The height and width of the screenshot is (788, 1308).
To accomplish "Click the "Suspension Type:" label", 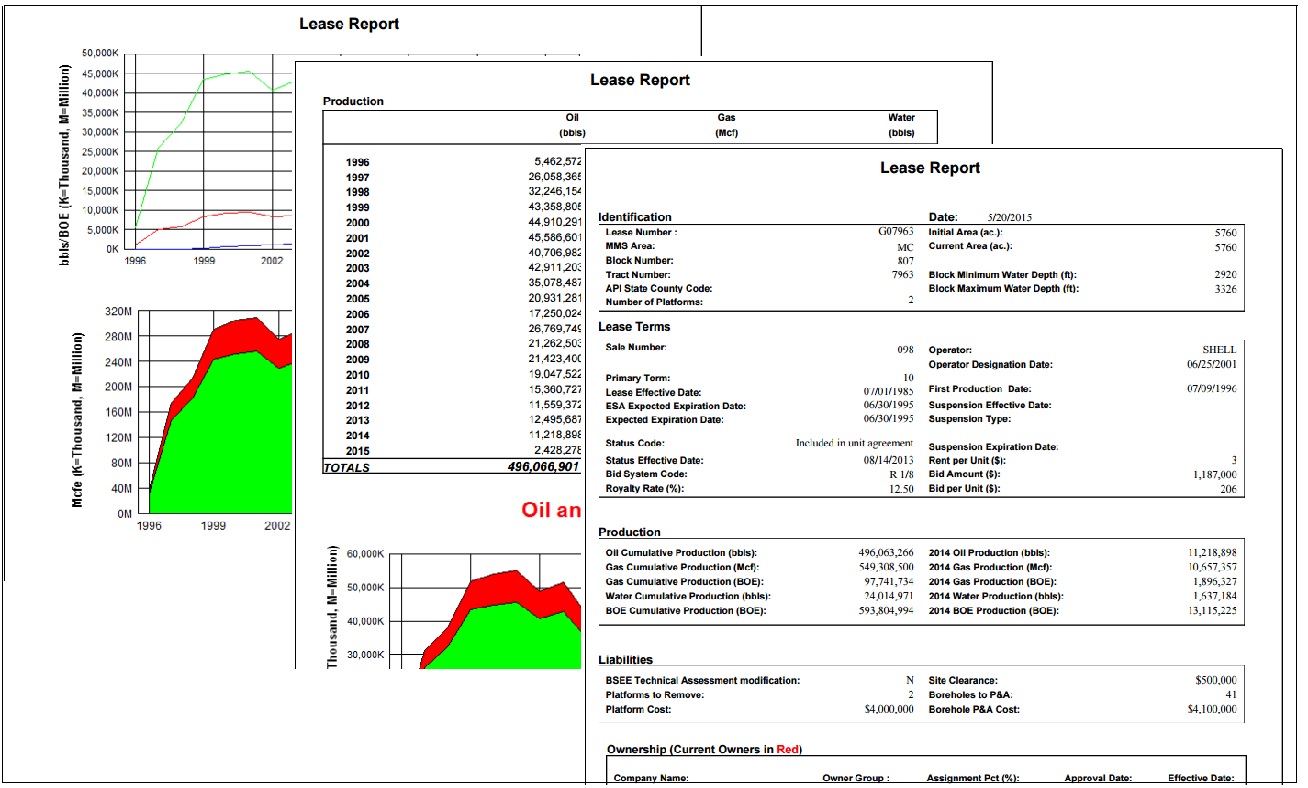I will click(969, 419).
